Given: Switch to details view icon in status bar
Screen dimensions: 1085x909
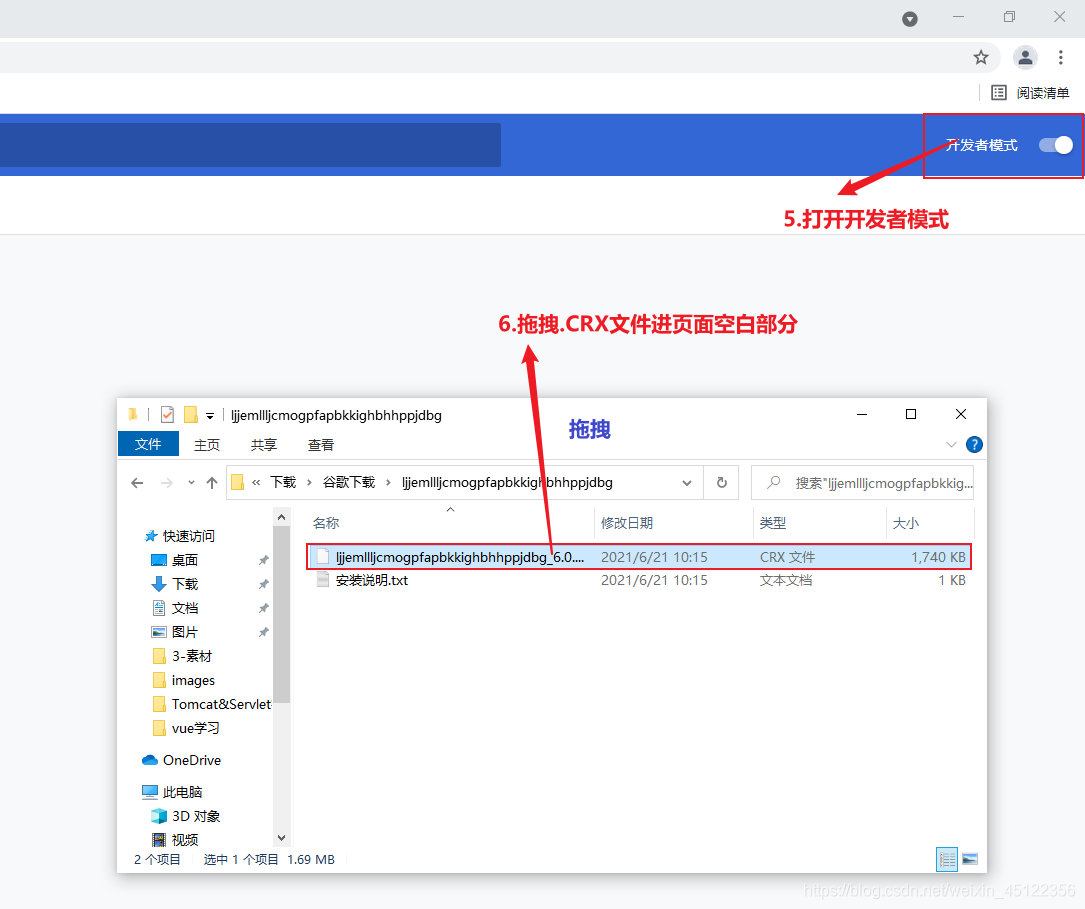Looking at the screenshot, I should (947, 859).
